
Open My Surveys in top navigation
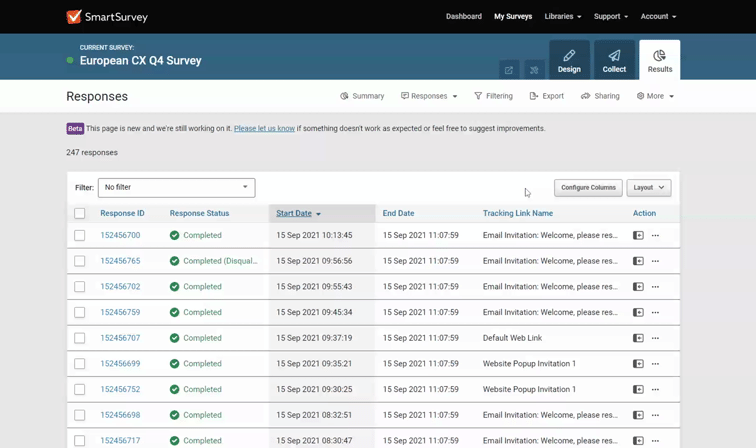tap(513, 16)
